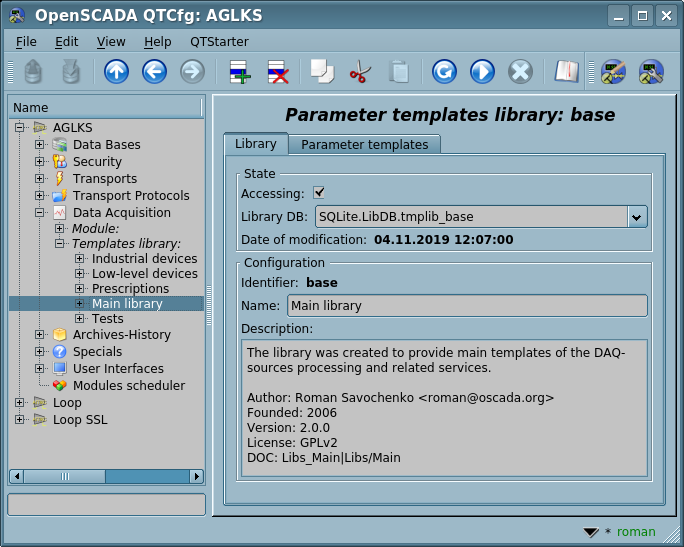Expand the Module: node

pyautogui.click(x=59, y=229)
